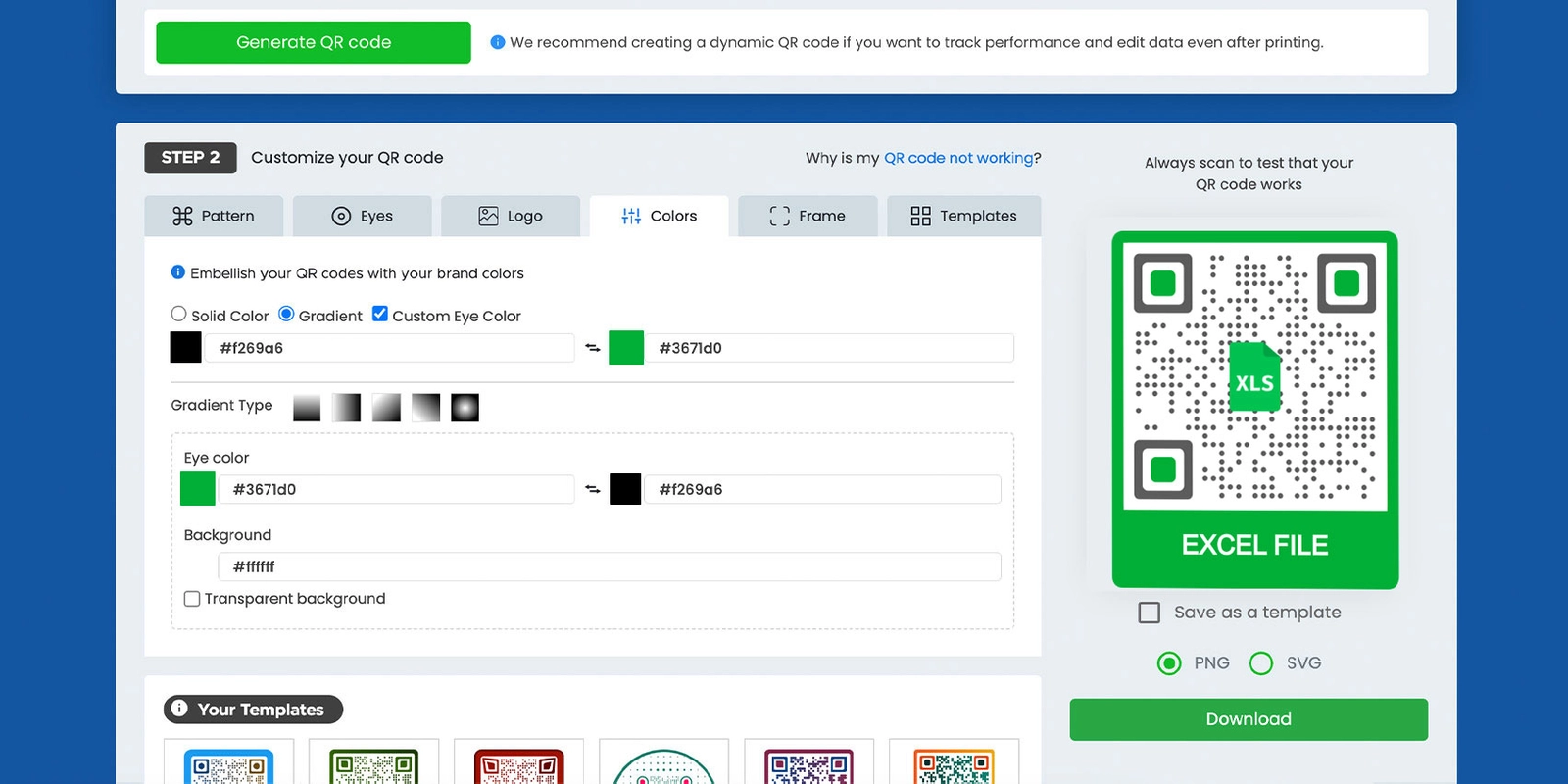The image size is (1568, 784).
Task: Swap the eye colors with the swap icon
Action: (x=593, y=489)
